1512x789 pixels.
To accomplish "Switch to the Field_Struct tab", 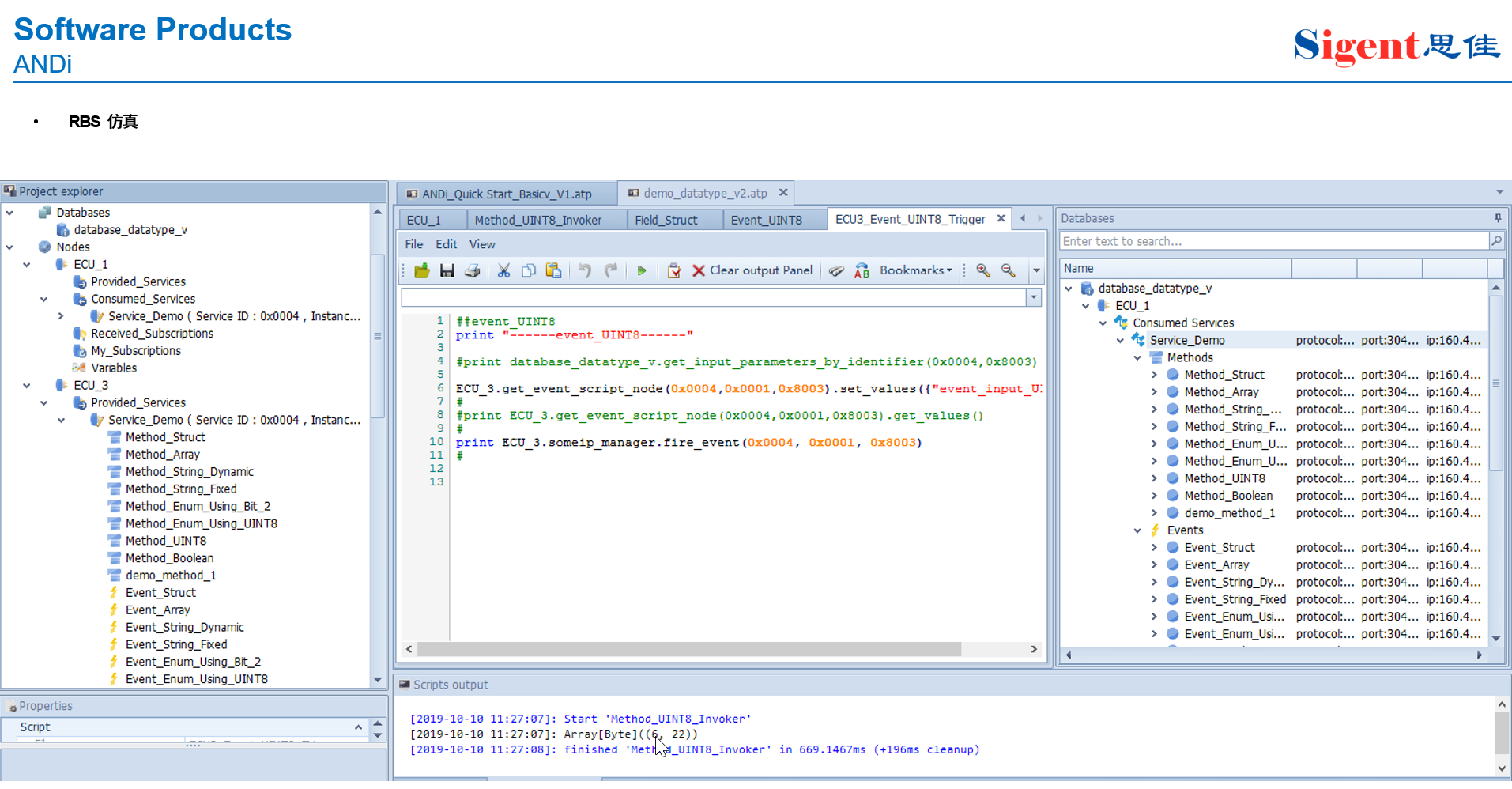I will (x=666, y=221).
